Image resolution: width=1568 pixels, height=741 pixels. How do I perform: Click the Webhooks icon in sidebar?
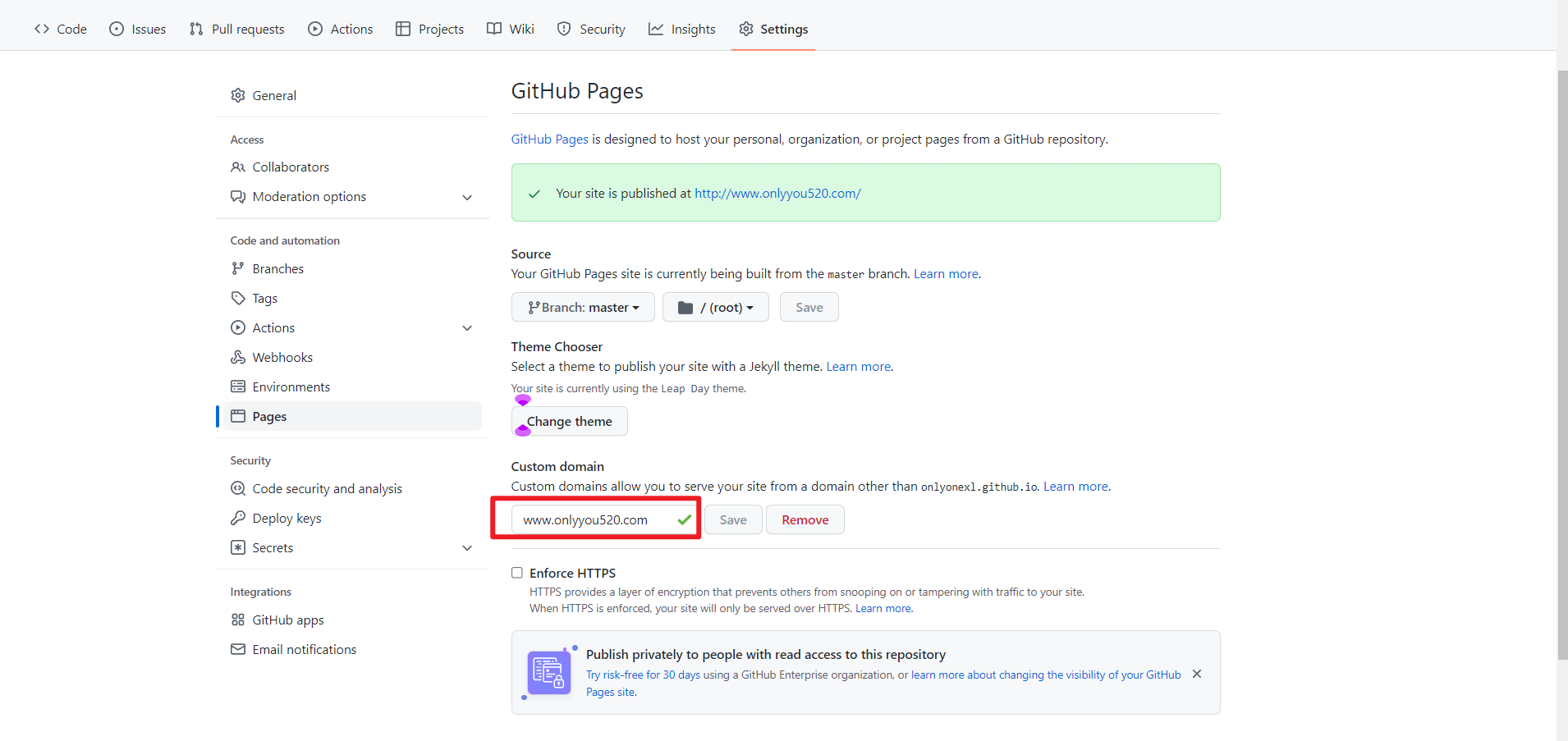(238, 357)
